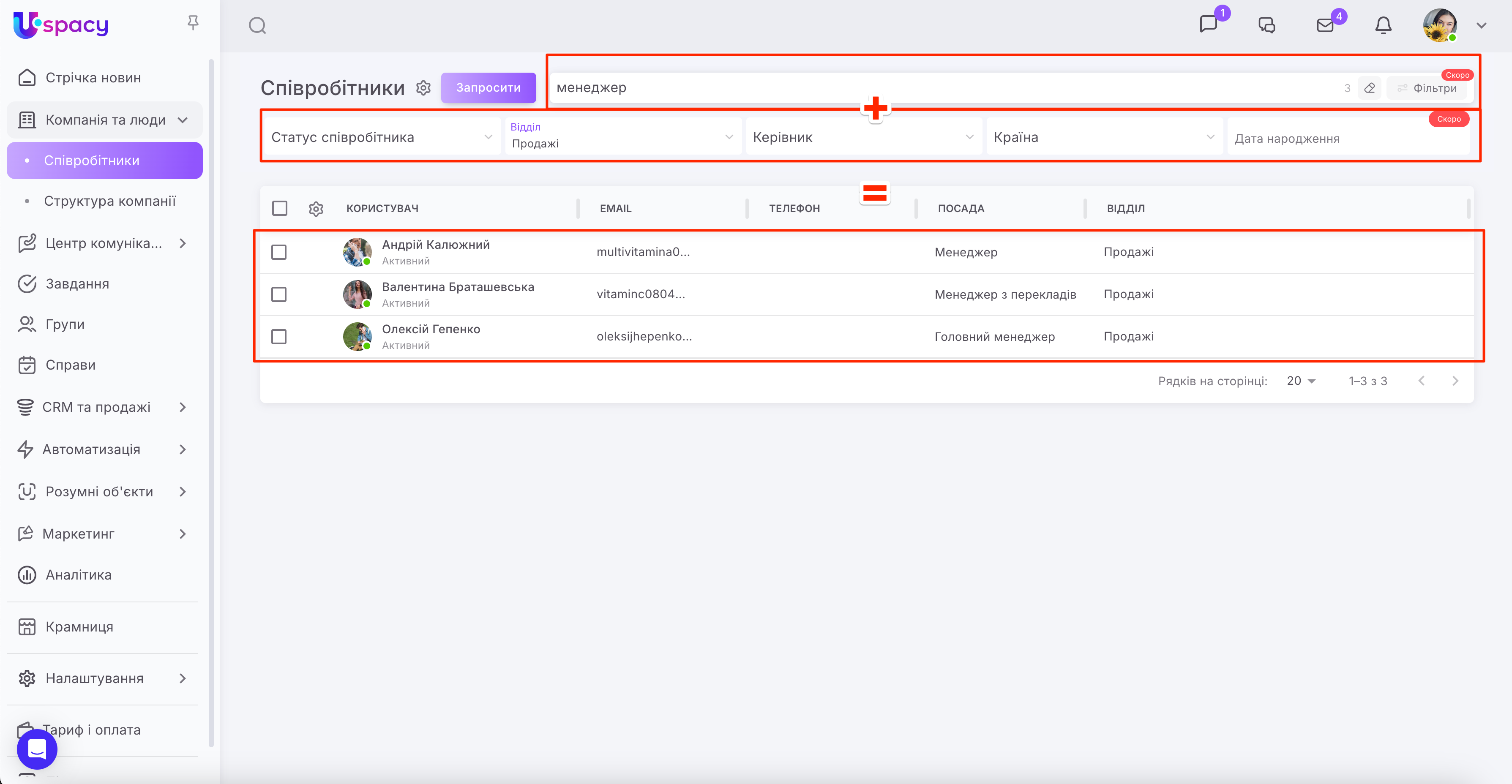Toggle the select-all checkbox in the table header
The height and width of the screenshot is (784, 1512).
click(x=279, y=208)
